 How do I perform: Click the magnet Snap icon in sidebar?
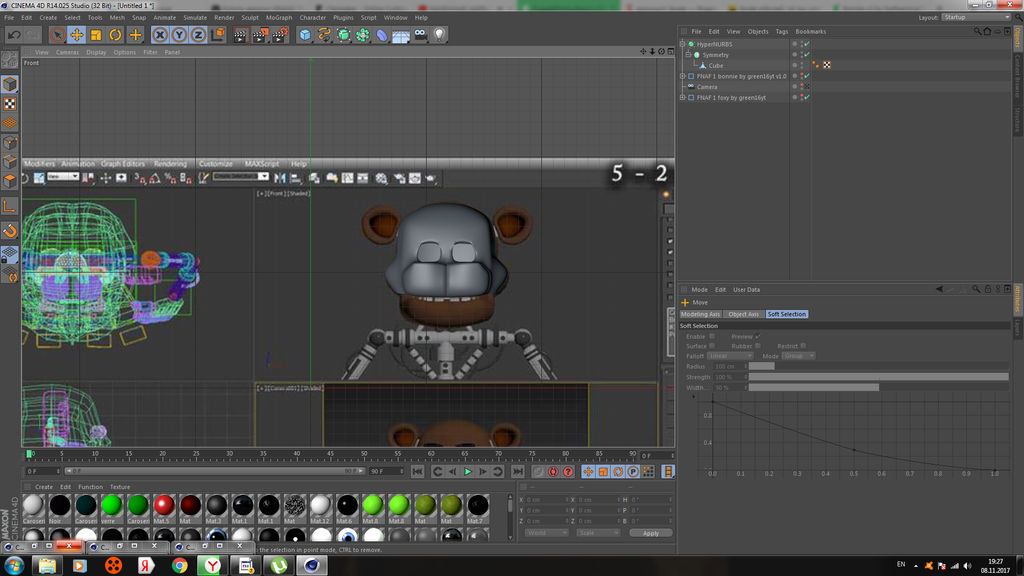pyautogui.click(x=10, y=231)
